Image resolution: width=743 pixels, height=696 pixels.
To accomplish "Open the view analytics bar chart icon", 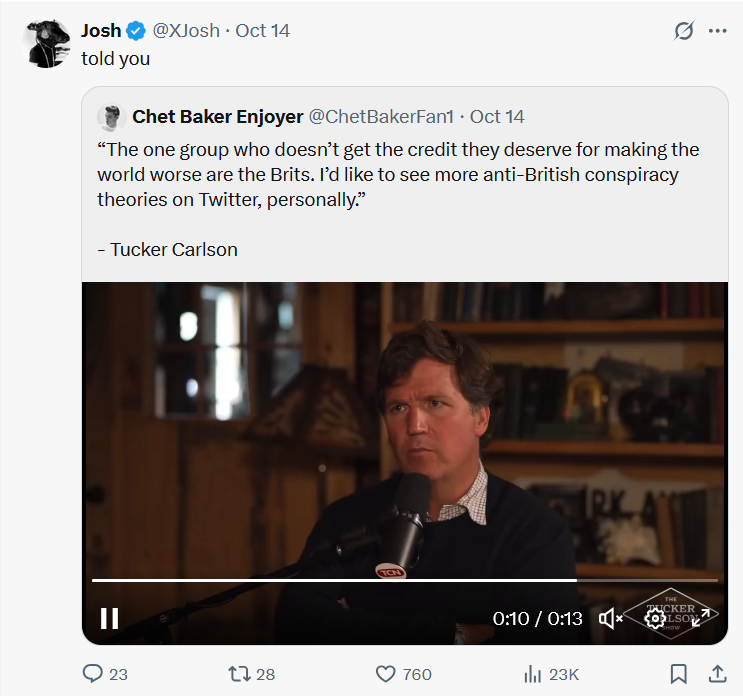I will (533, 674).
